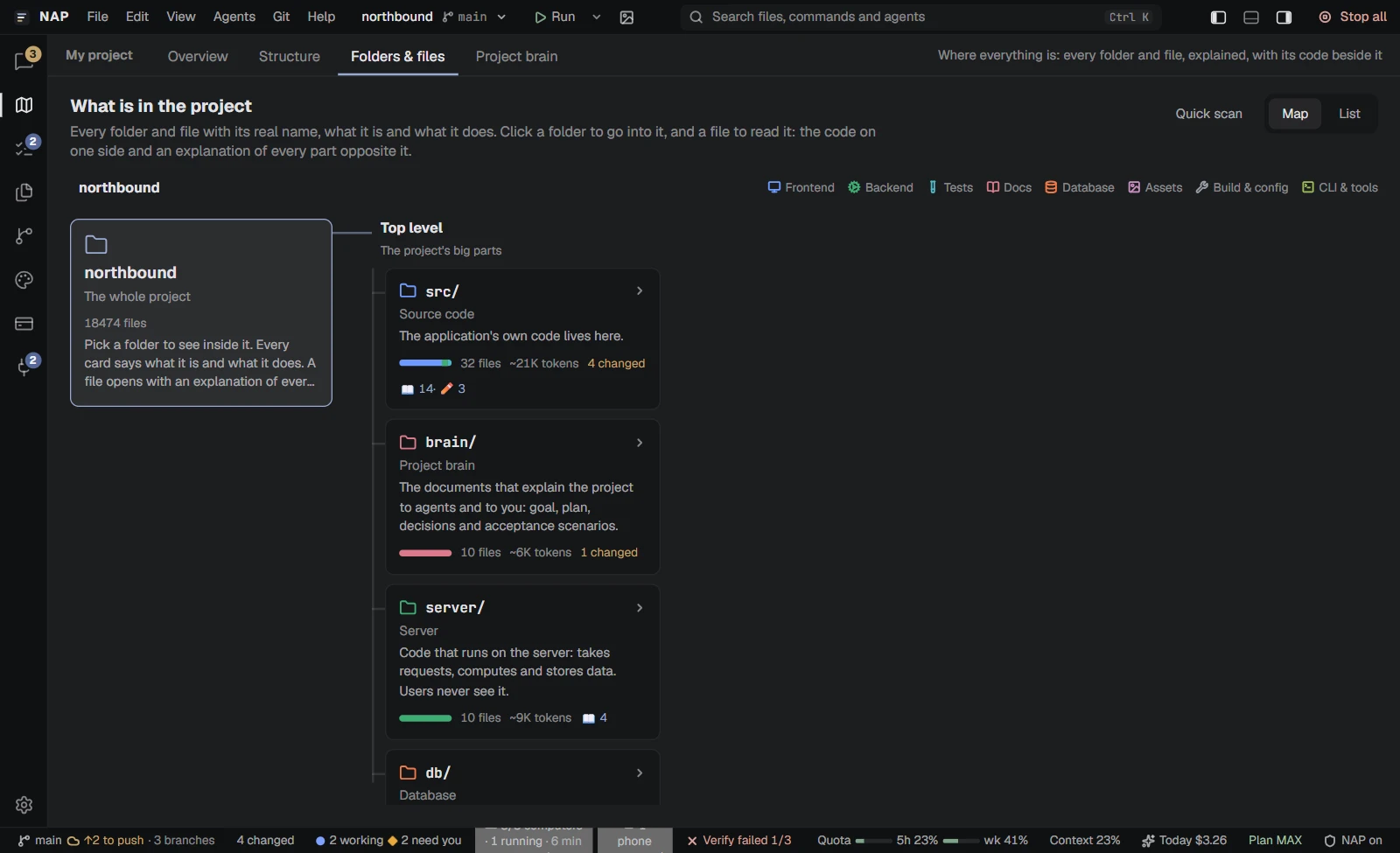The height and width of the screenshot is (853, 1400).
Task: Click the search magnifier icon
Action: point(696,17)
